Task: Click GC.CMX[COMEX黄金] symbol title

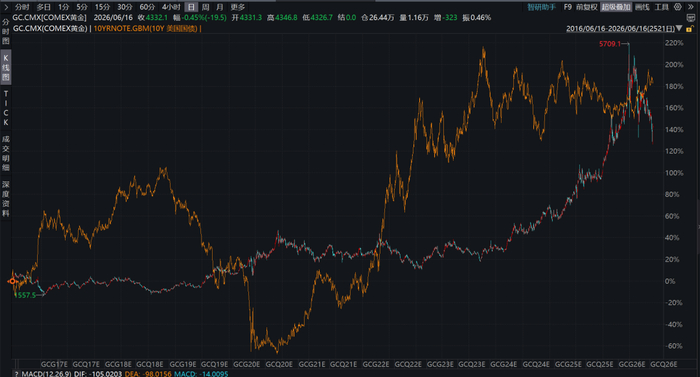Action: click(x=50, y=18)
